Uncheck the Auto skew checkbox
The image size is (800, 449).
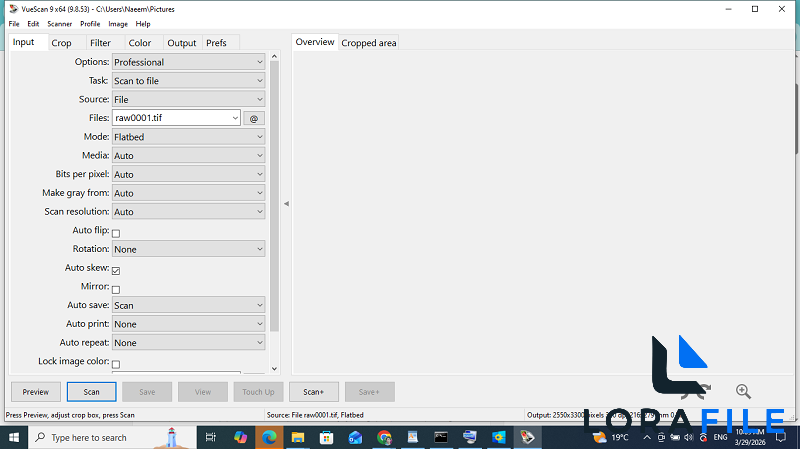(x=116, y=270)
